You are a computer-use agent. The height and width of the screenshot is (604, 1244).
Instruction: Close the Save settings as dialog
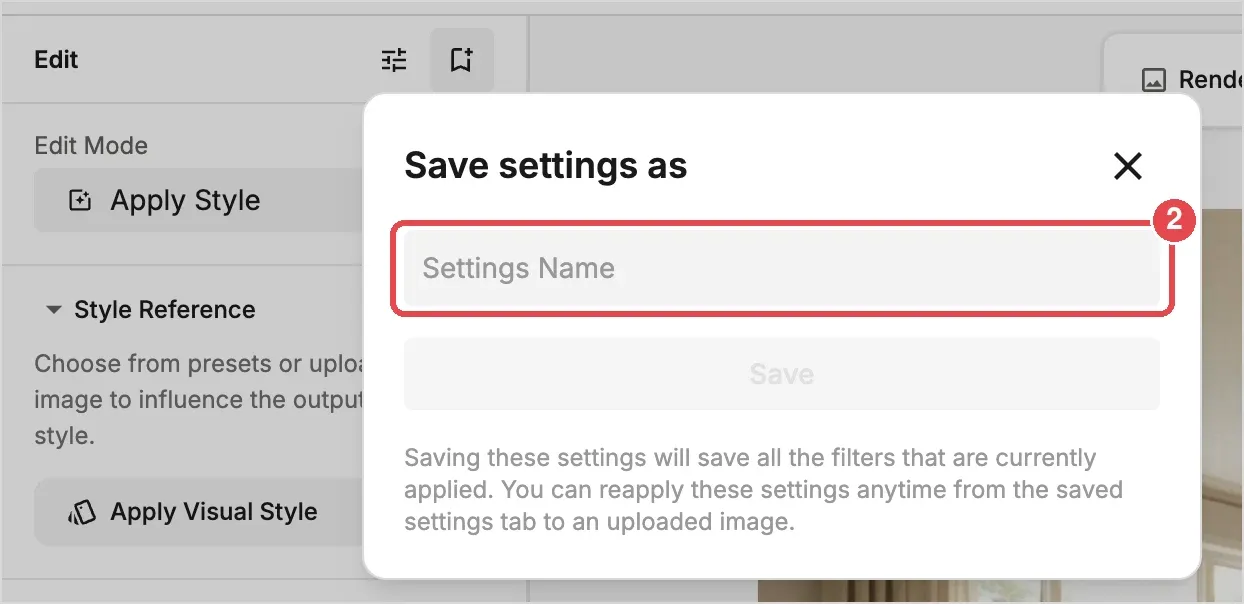coord(1127,166)
